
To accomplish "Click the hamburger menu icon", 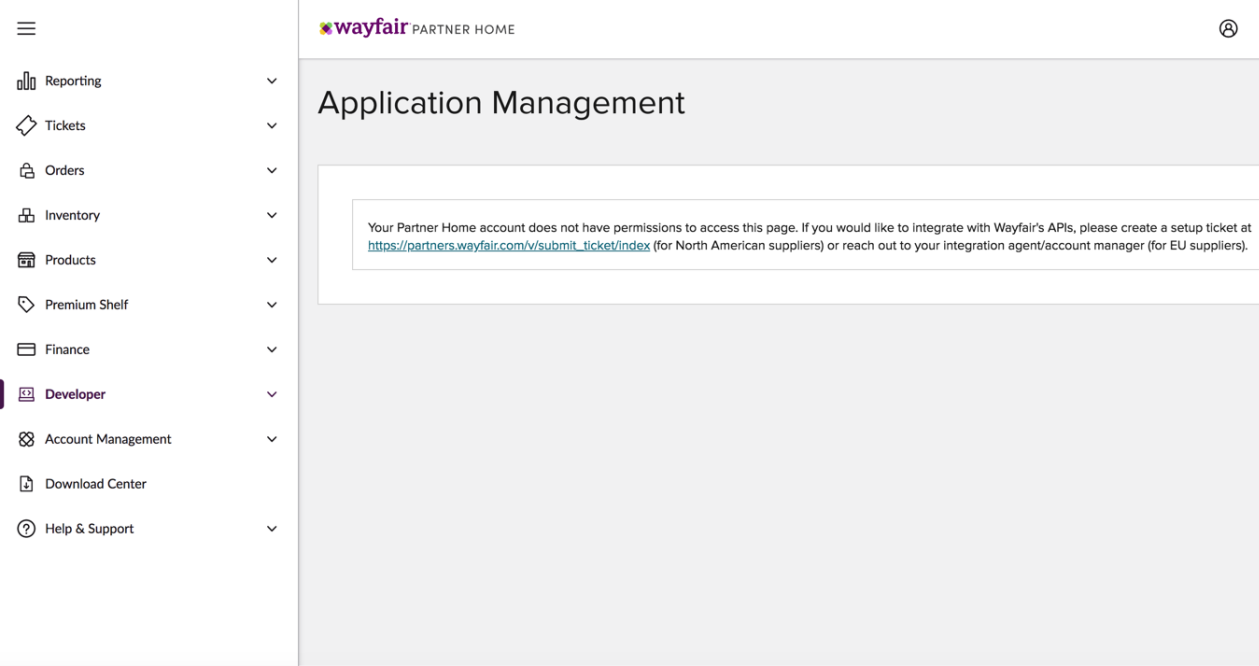I will pos(26,29).
